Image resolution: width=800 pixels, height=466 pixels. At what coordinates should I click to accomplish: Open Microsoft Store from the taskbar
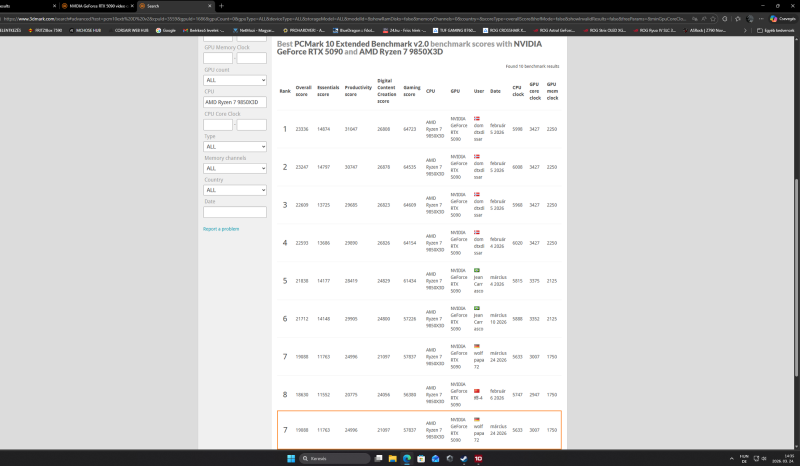pyautogui.click(x=421, y=458)
